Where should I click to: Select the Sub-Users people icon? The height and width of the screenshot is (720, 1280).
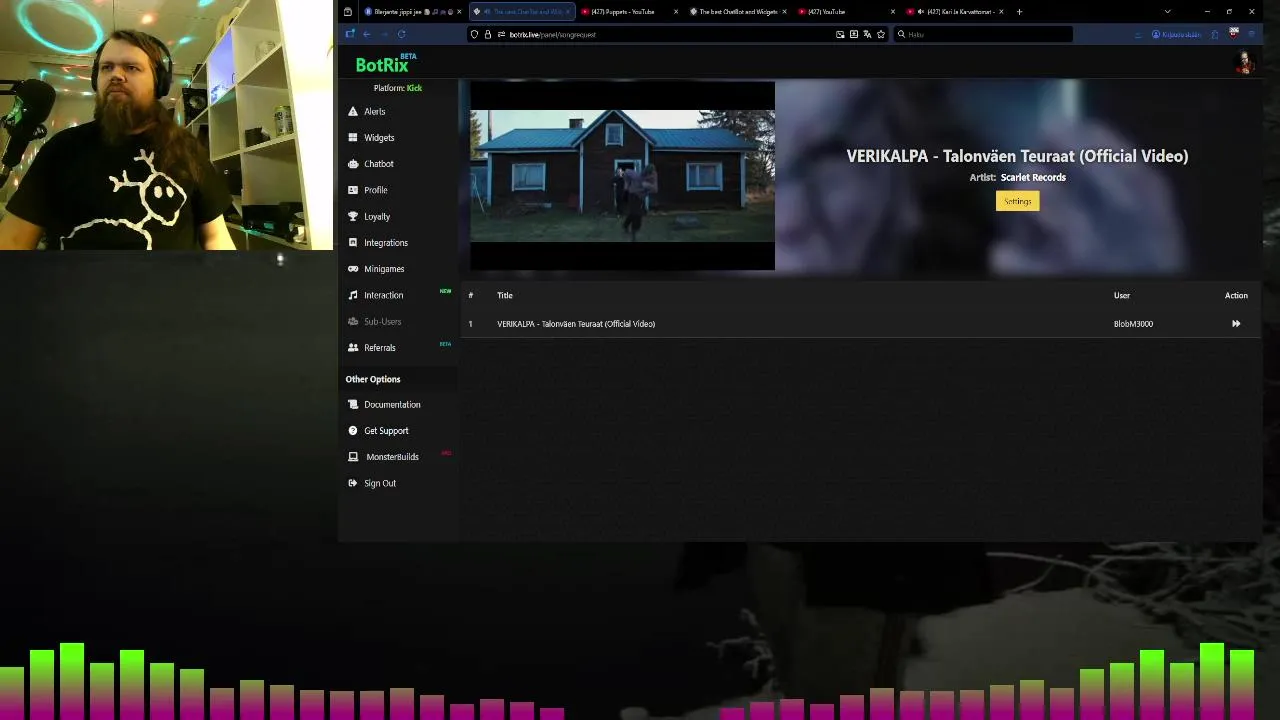click(x=353, y=321)
